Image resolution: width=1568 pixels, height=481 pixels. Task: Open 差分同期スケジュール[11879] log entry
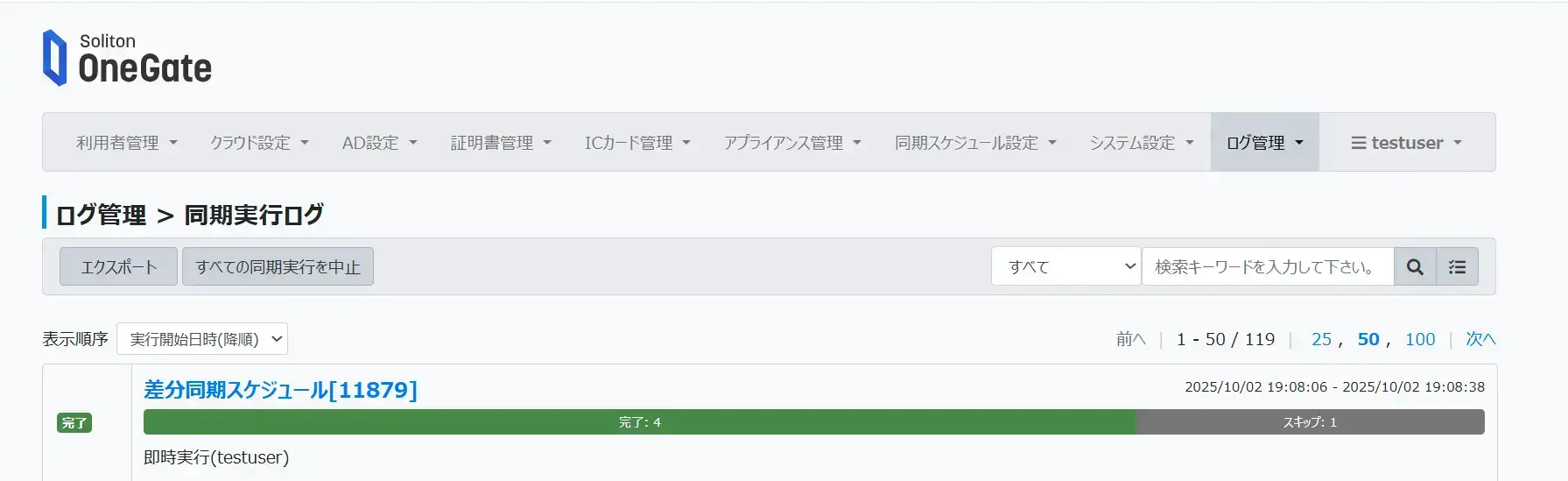coord(280,390)
